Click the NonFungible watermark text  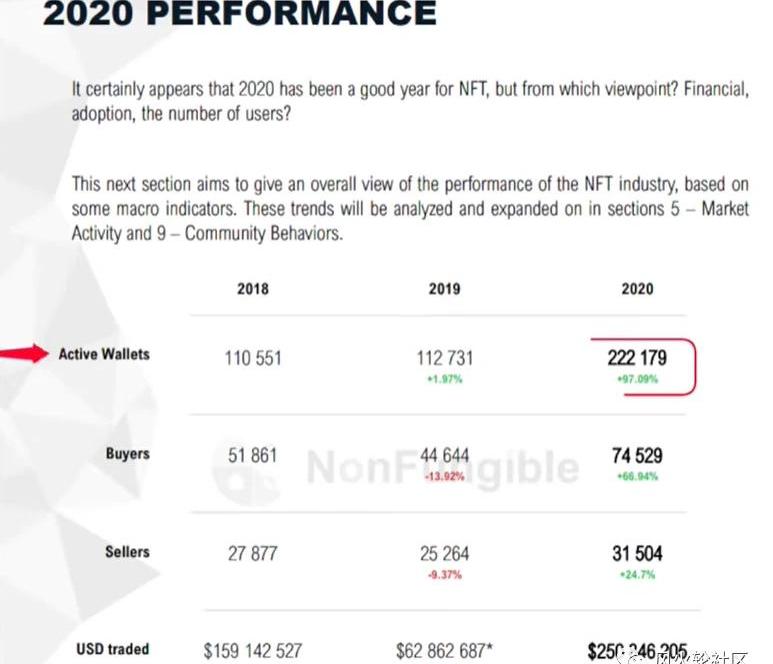pyautogui.click(x=442, y=468)
